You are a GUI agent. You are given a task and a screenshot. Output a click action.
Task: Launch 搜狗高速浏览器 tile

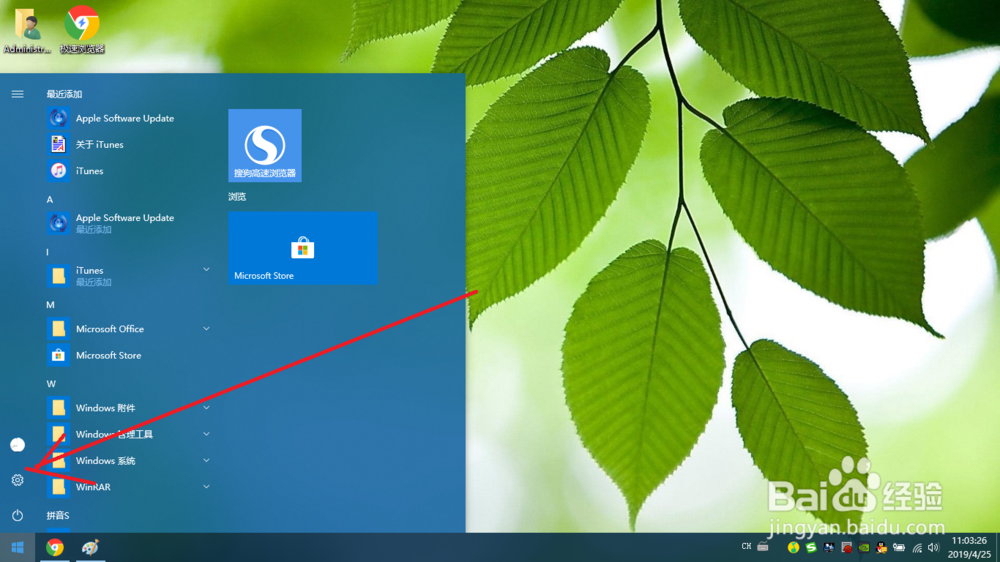point(265,145)
